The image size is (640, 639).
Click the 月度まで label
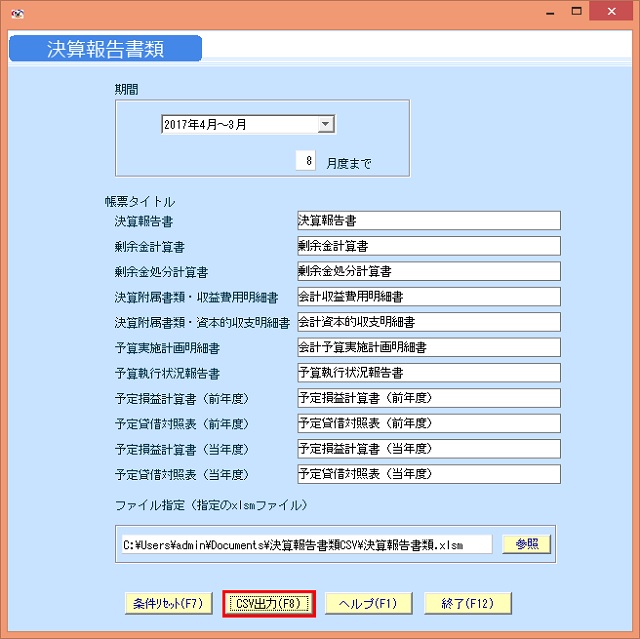pyautogui.click(x=349, y=164)
